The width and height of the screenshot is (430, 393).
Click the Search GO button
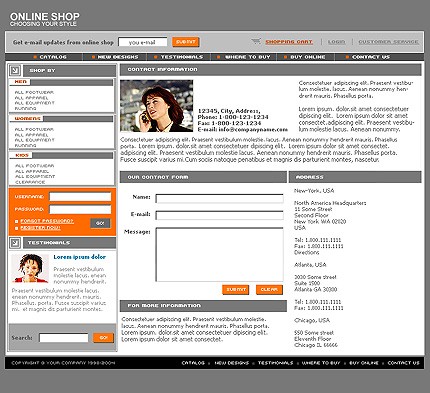tap(103, 338)
